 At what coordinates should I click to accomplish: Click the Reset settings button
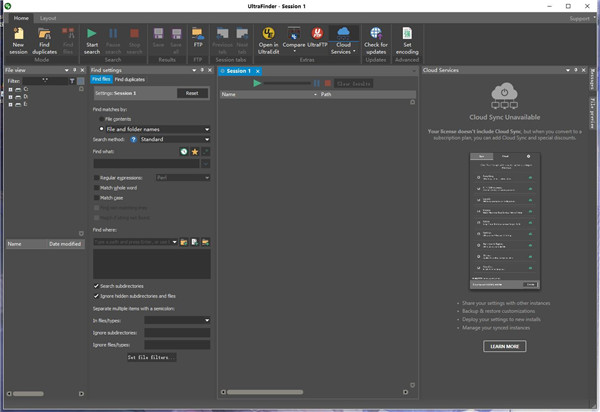coord(192,93)
